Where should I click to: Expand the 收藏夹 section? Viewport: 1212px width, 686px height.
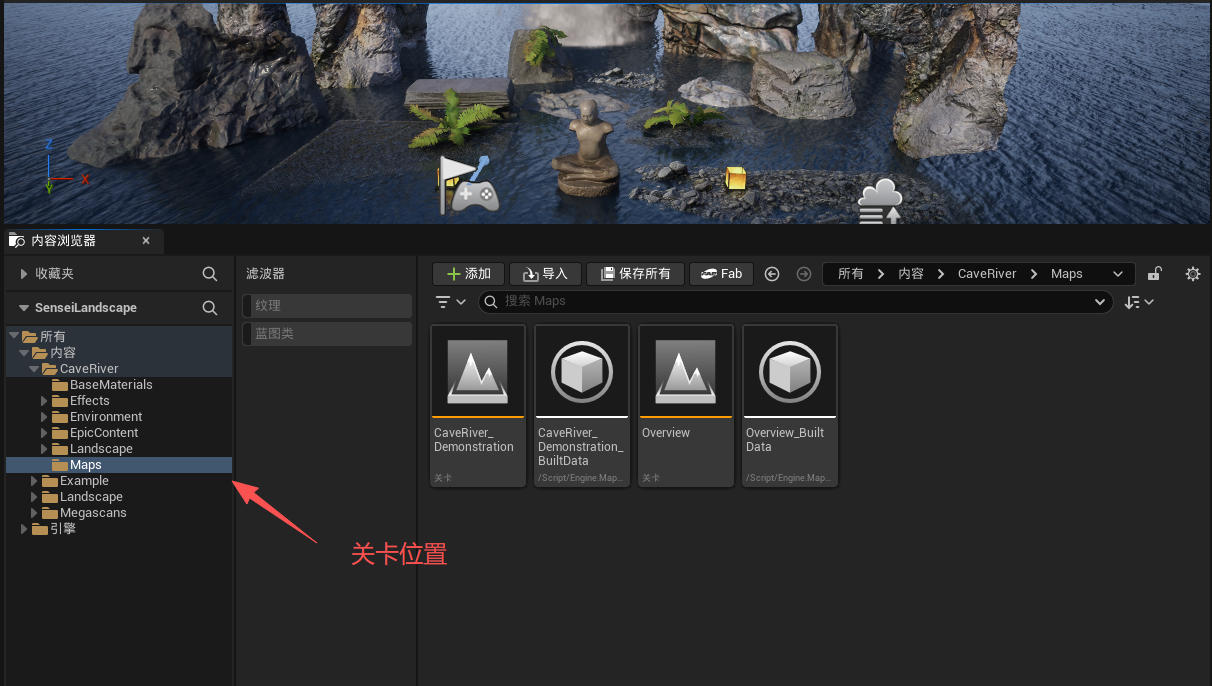point(24,274)
